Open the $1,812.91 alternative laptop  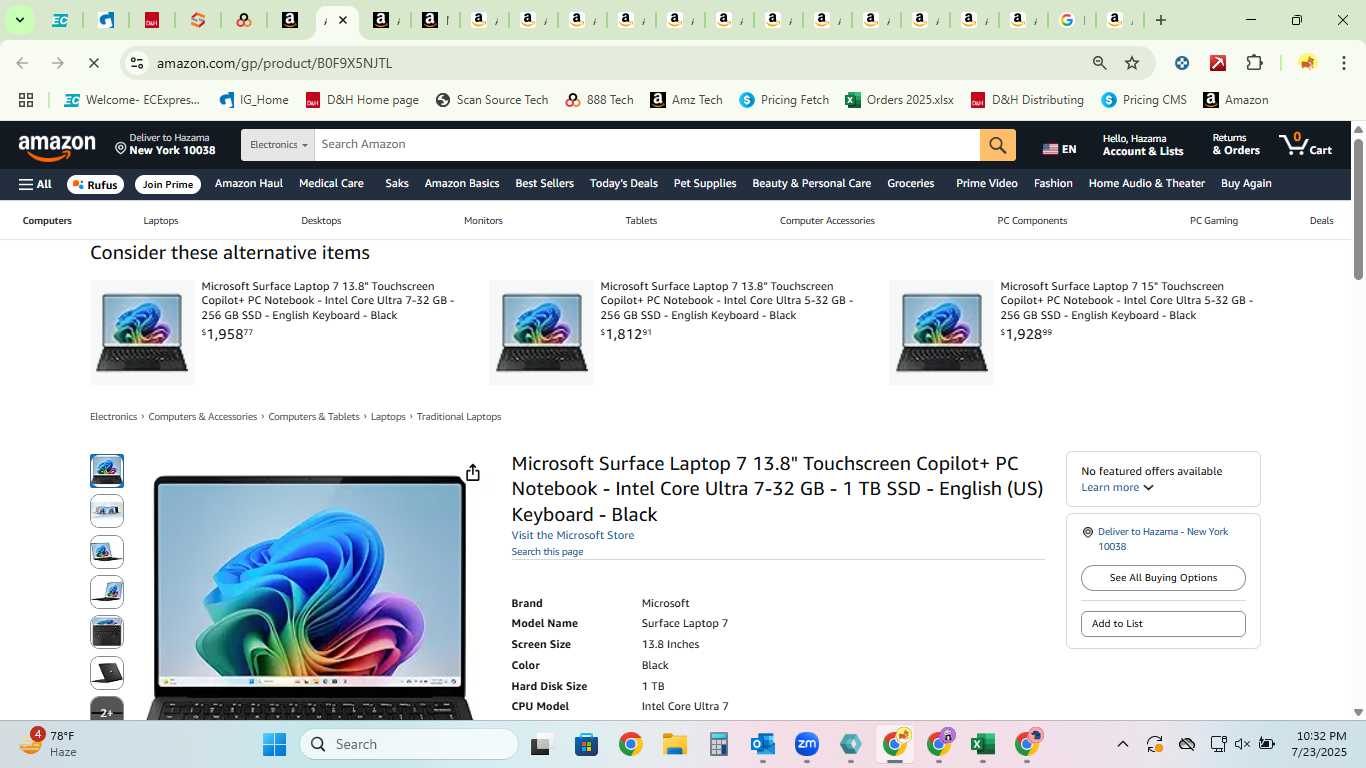tap(726, 301)
